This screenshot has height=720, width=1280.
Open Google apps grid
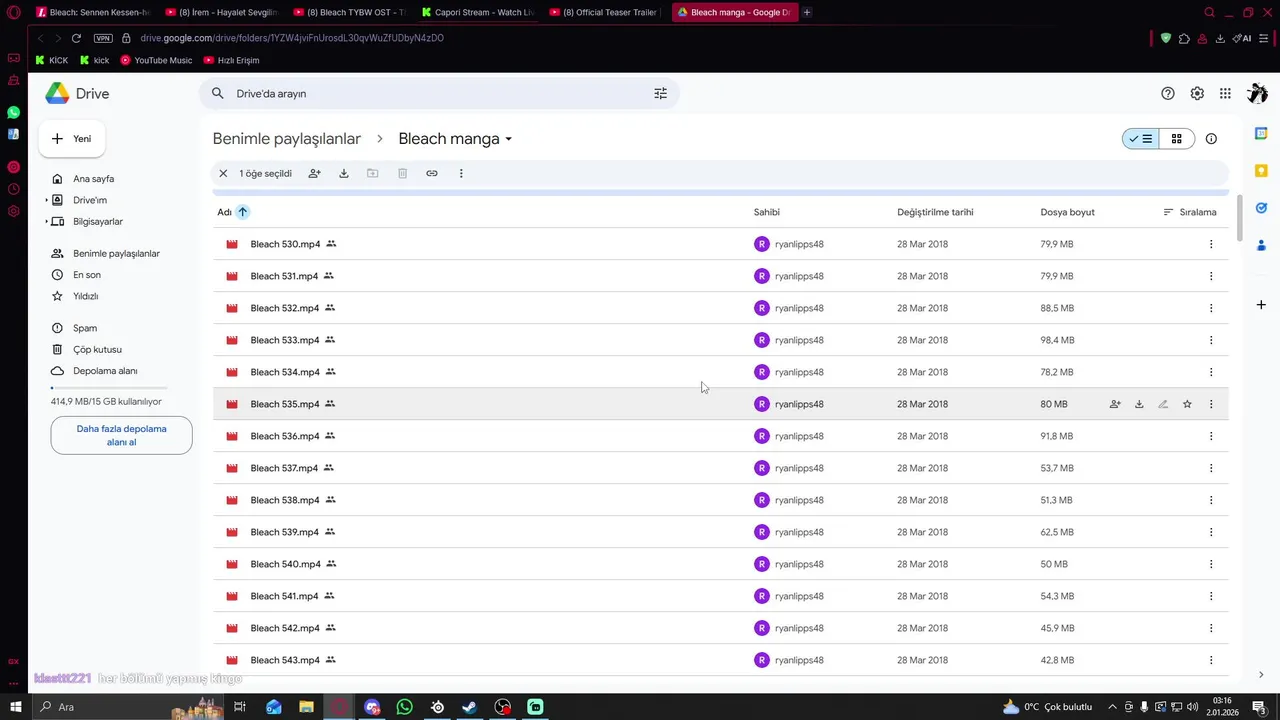[1225, 93]
